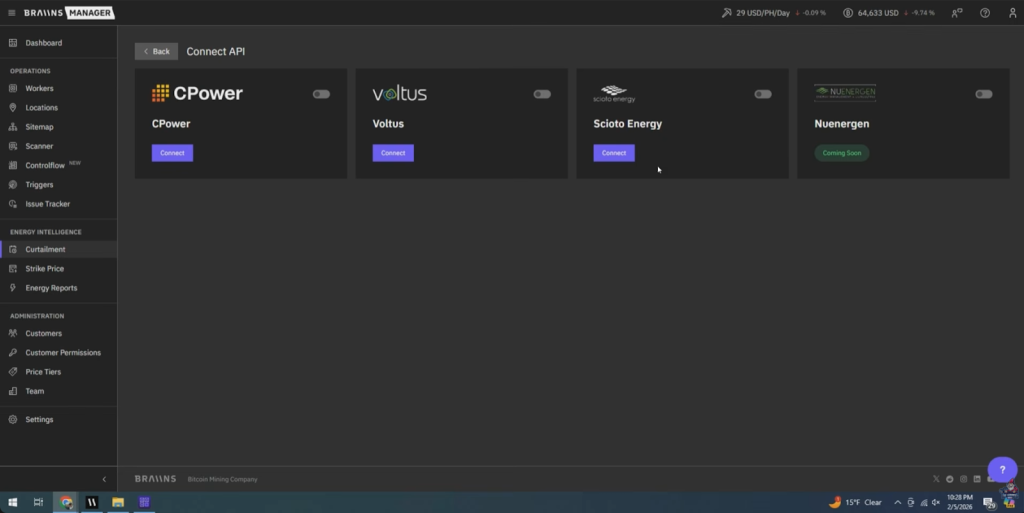Show hidden system tray icons
1024x513 pixels.
point(897,502)
